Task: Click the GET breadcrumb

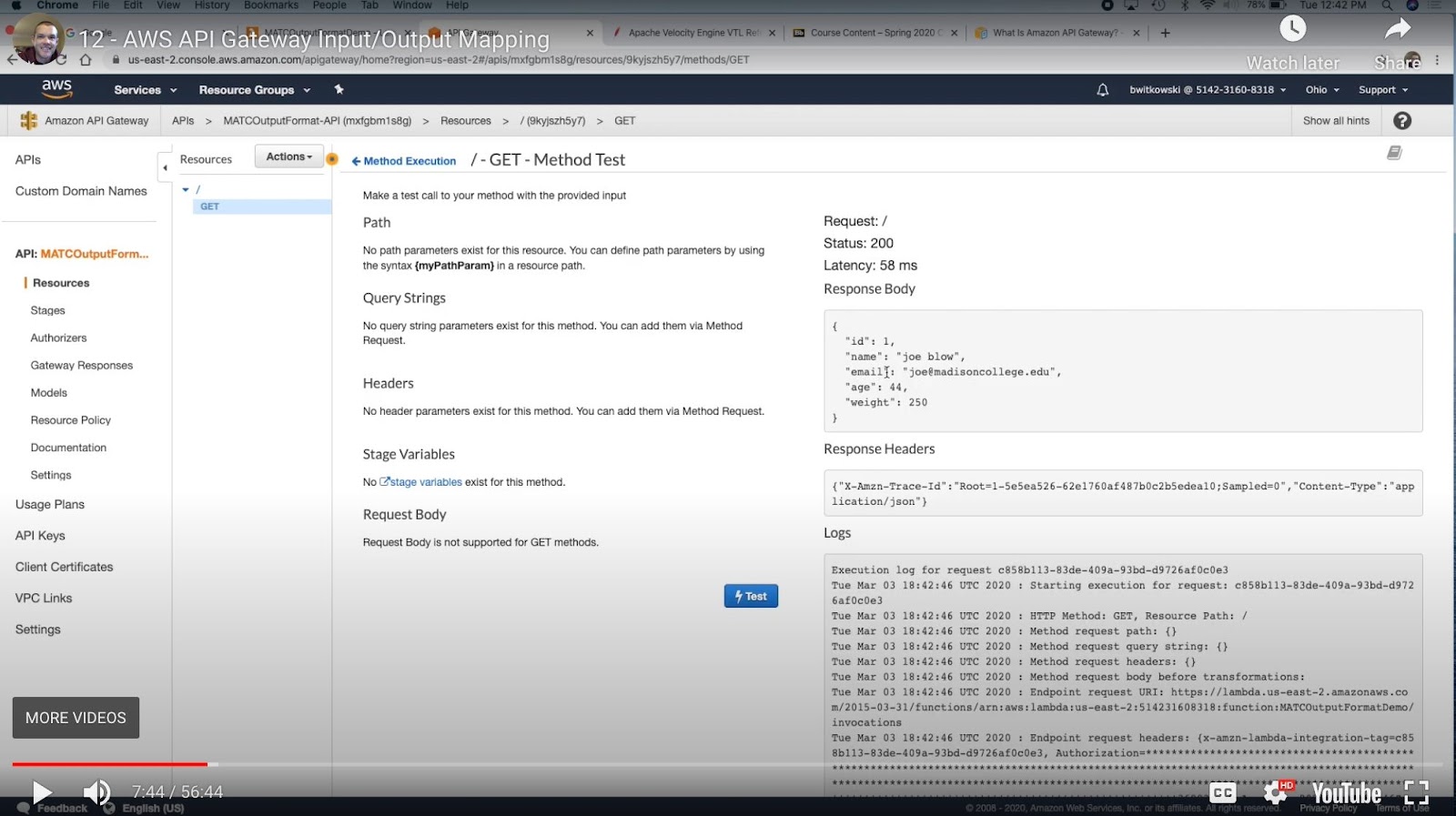Action: (624, 121)
